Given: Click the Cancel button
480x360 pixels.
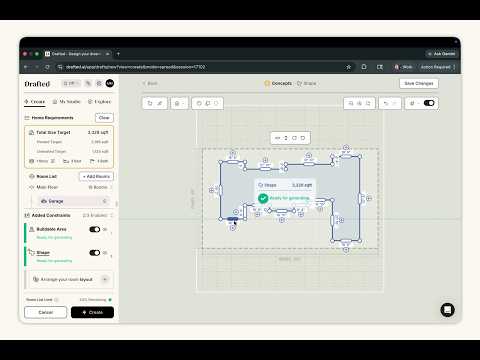Looking at the screenshot, I should (x=46, y=312).
